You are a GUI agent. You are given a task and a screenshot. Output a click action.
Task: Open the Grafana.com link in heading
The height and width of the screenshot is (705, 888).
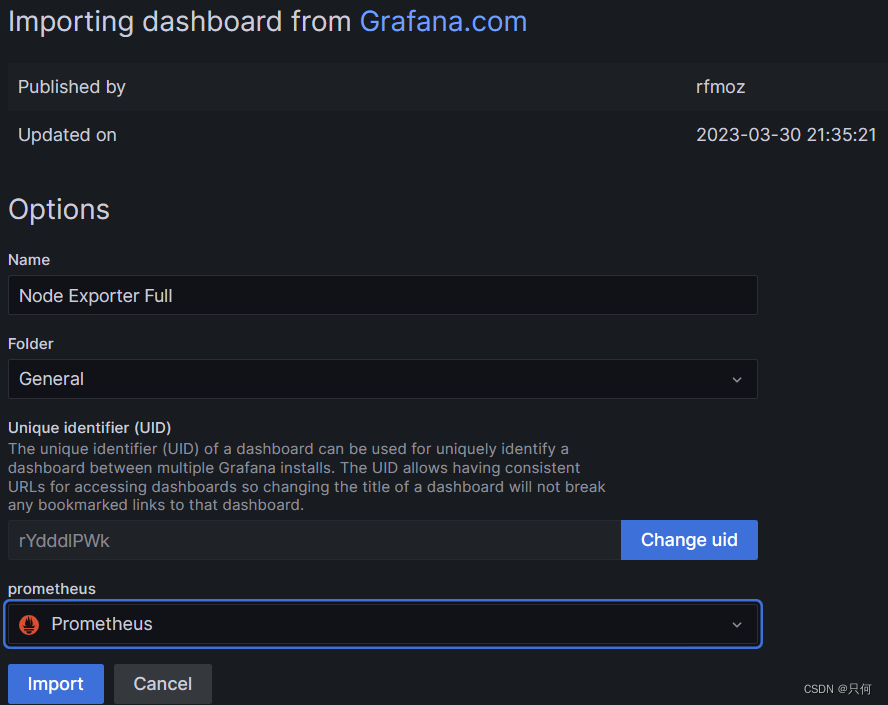coord(443,22)
